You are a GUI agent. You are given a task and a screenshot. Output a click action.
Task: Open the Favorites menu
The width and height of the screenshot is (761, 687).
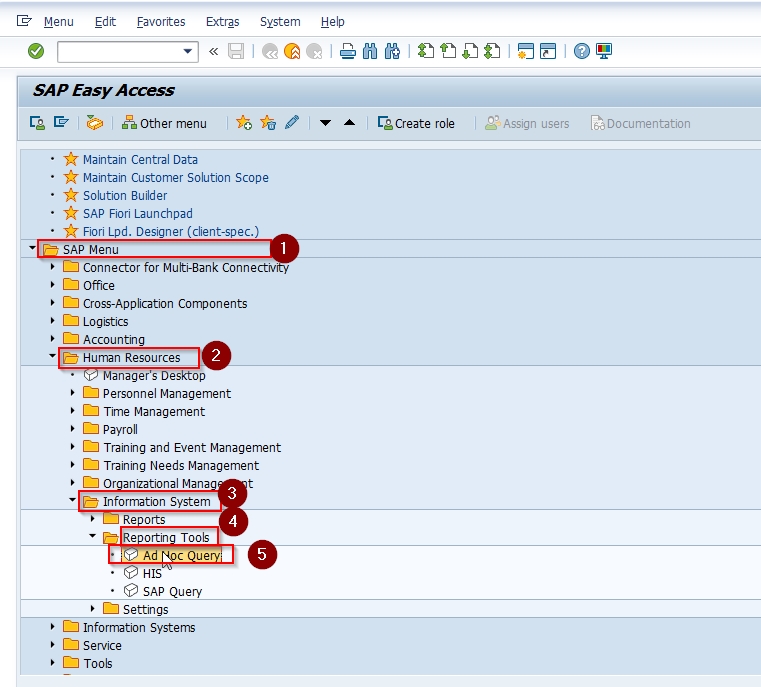point(161,21)
